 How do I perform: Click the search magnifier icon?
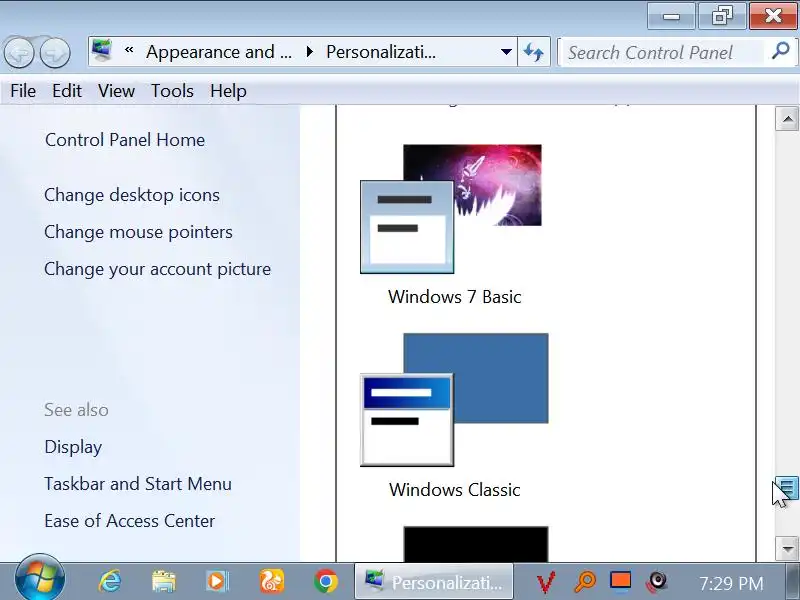point(781,51)
